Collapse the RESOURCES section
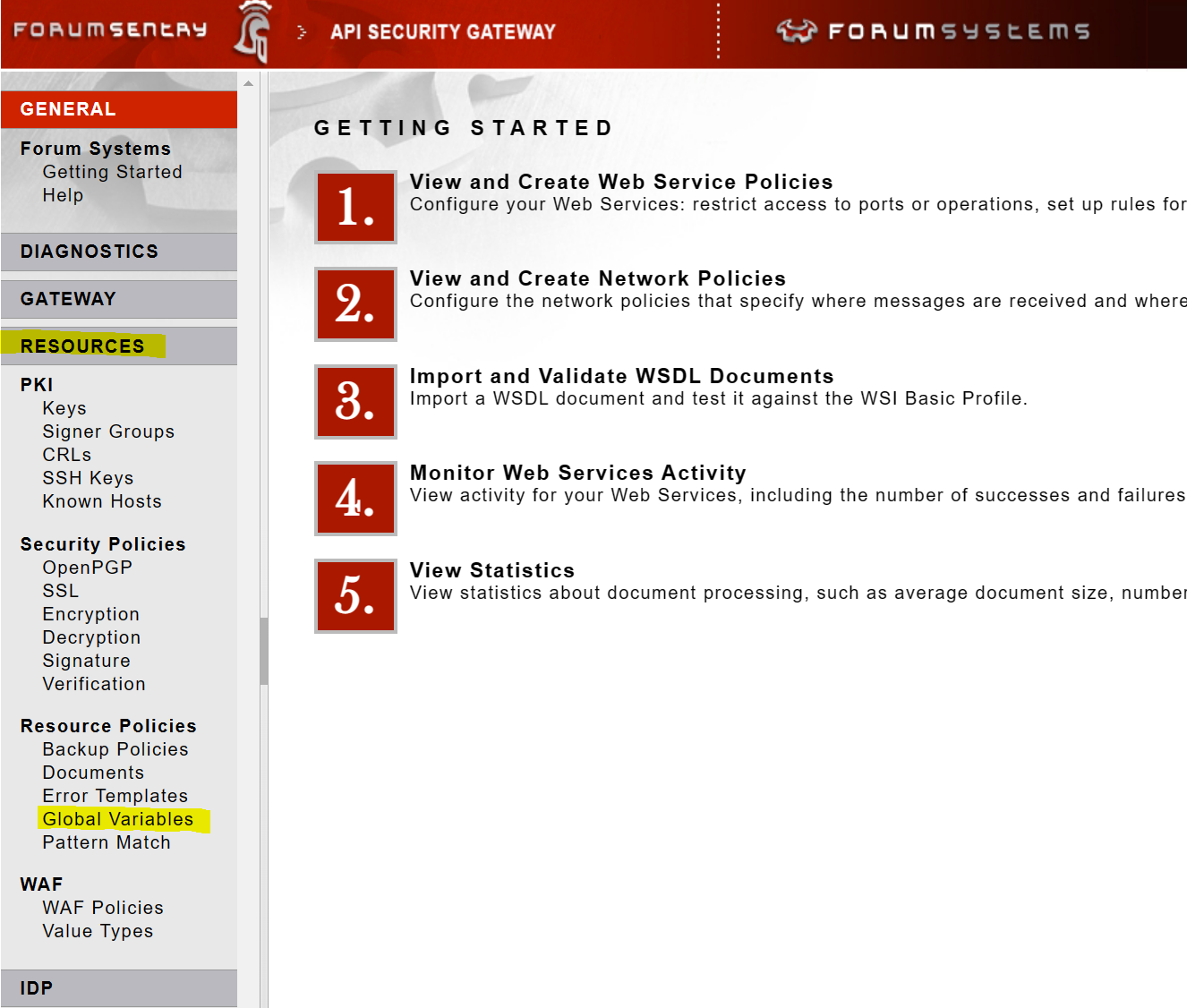This screenshot has width=1187, height=1008. (119, 346)
